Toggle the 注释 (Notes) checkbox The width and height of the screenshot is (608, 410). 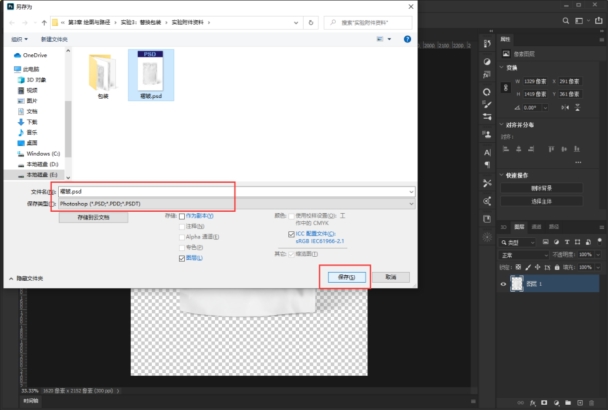click(182, 227)
